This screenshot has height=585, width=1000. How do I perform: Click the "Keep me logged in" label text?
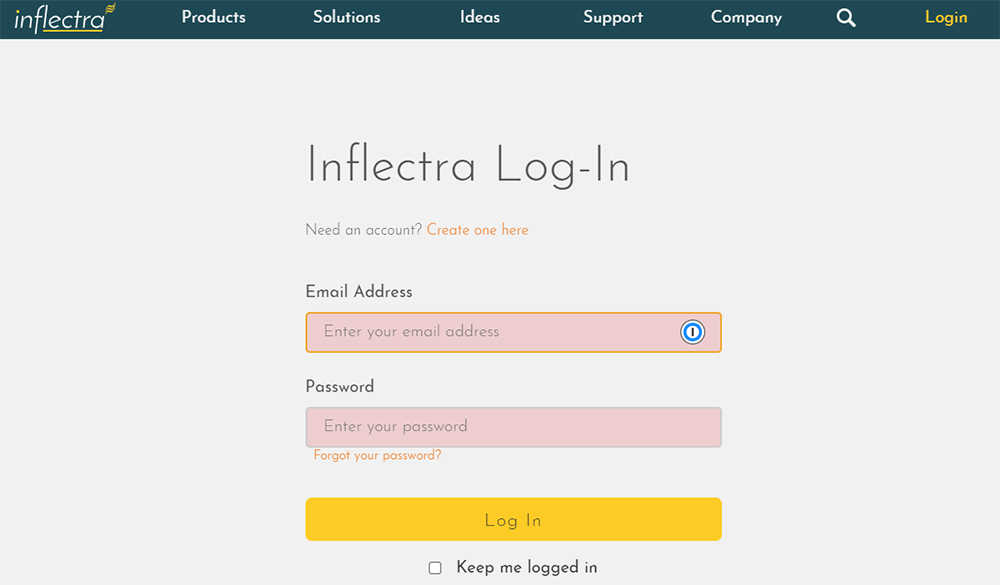click(x=526, y=568)
